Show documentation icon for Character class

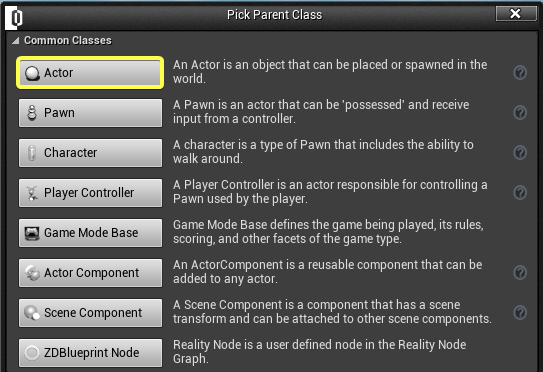pos(520,153)
